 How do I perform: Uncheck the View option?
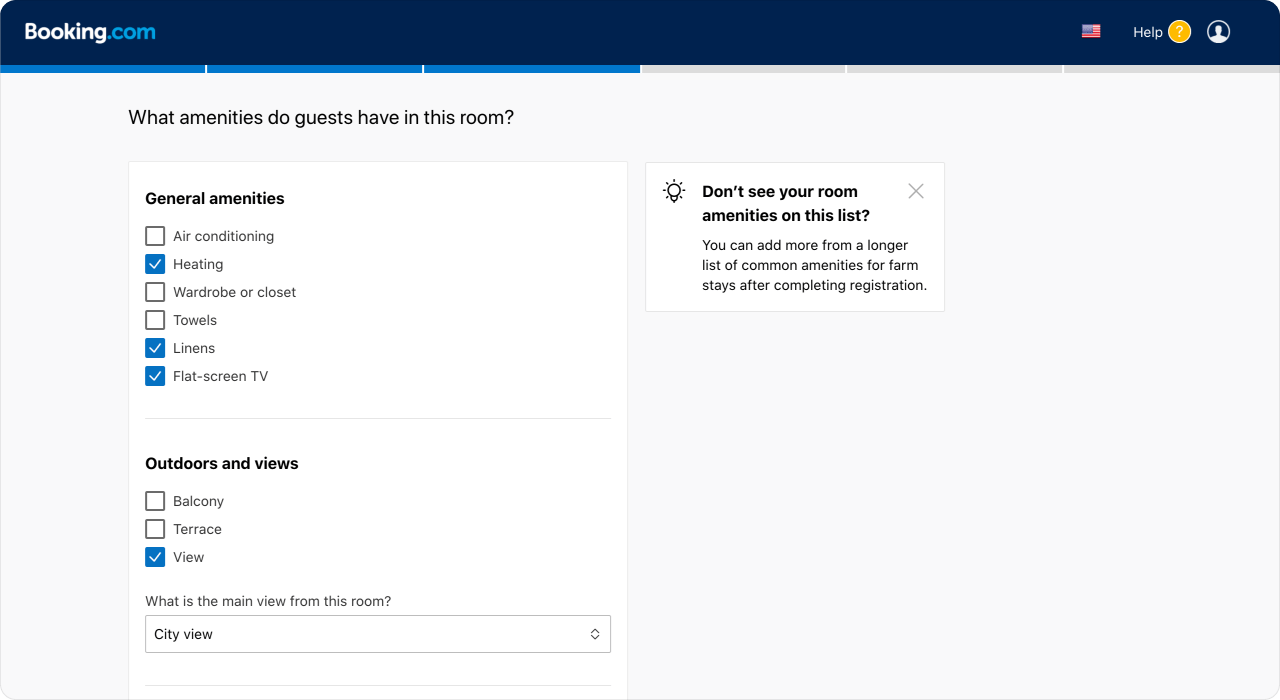[155, 557]
